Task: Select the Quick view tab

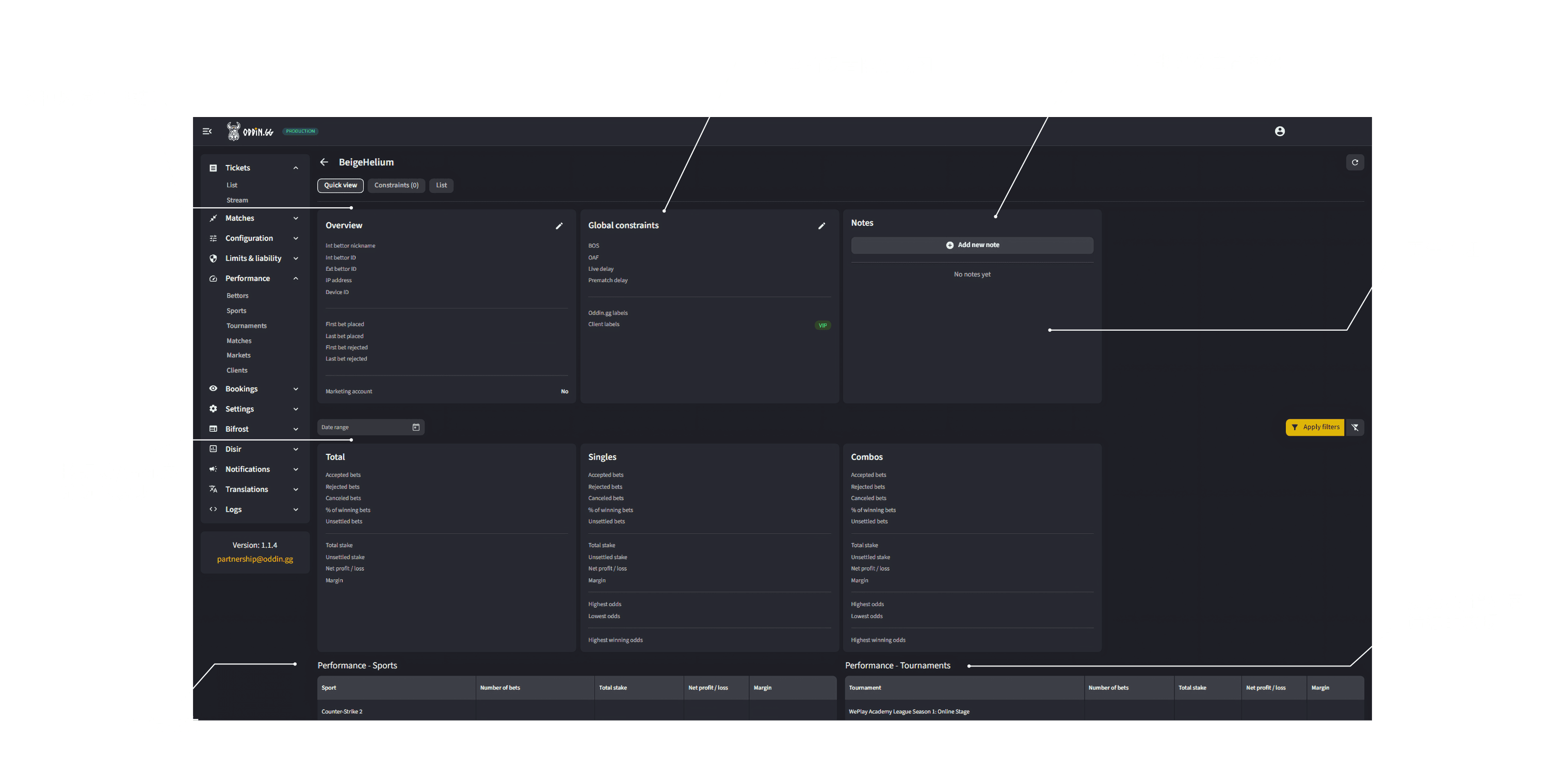Action: (340, 185)
